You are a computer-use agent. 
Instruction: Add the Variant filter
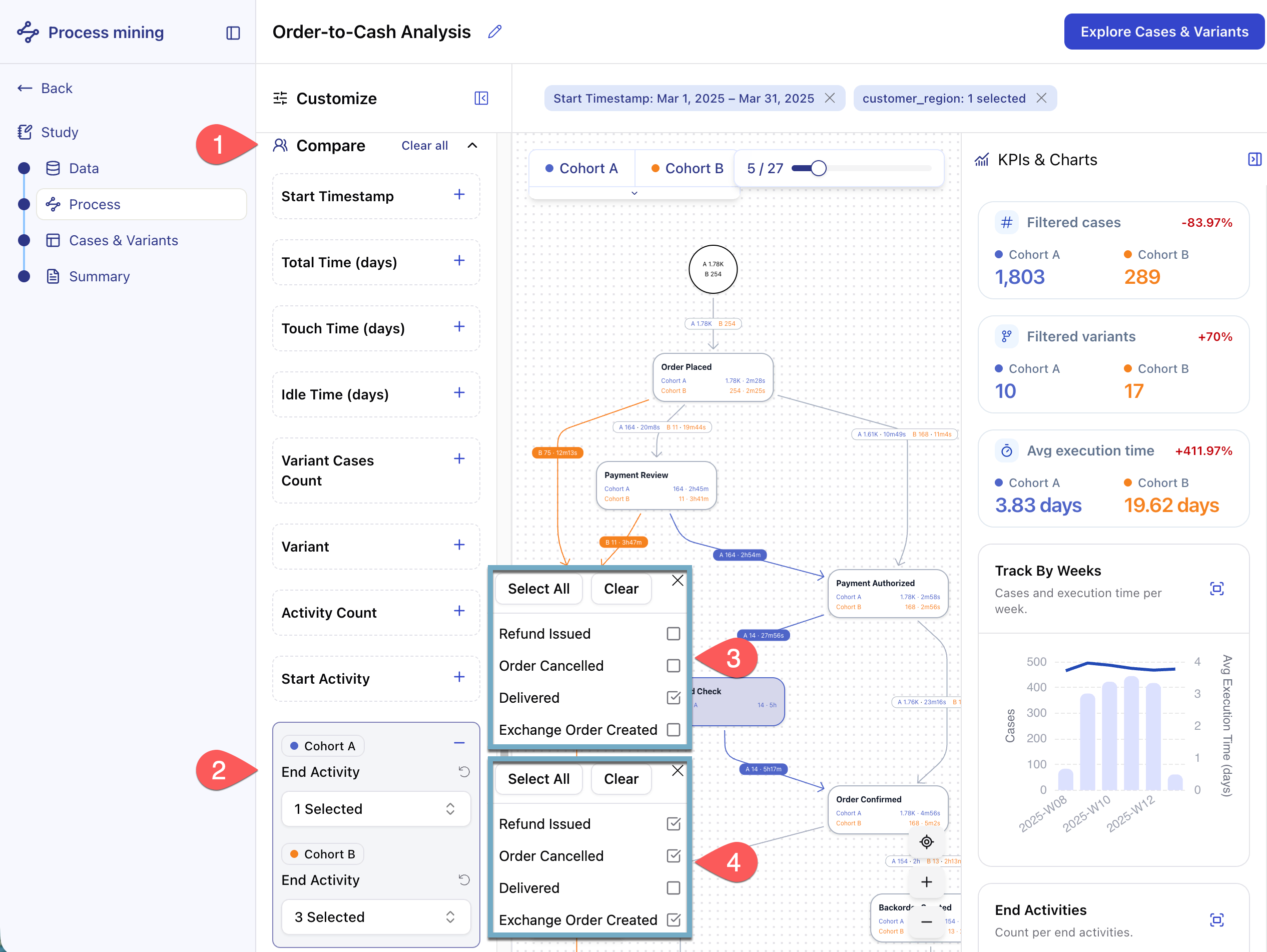point(459,545)
